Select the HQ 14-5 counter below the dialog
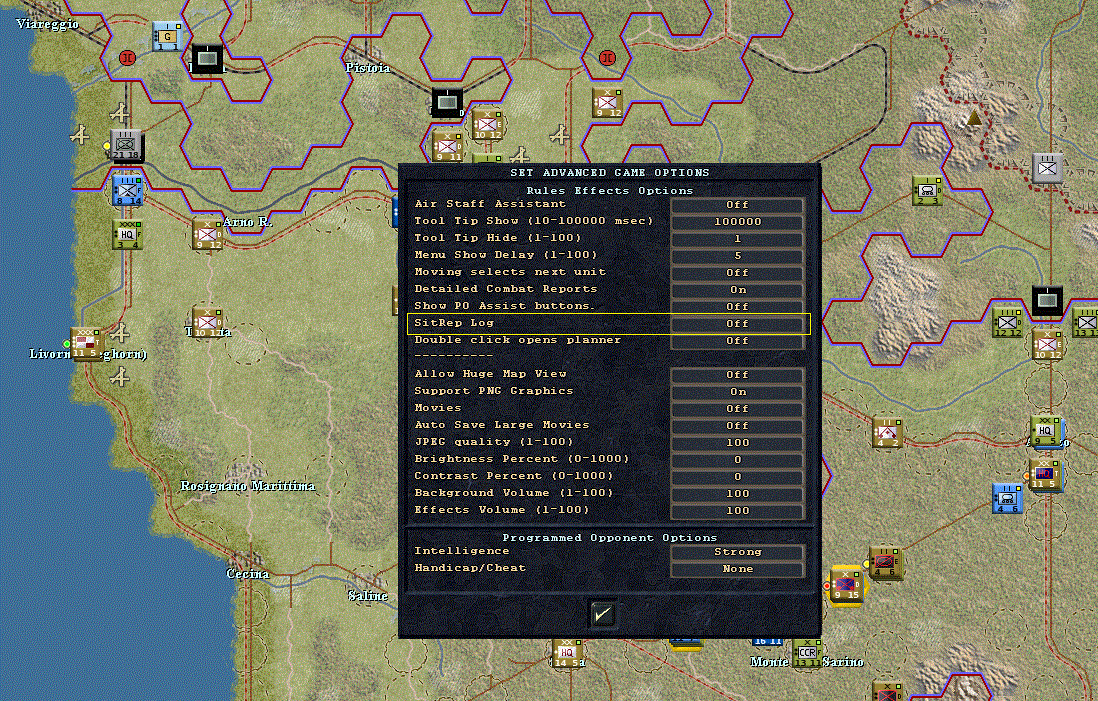 [x=568, y=653]
